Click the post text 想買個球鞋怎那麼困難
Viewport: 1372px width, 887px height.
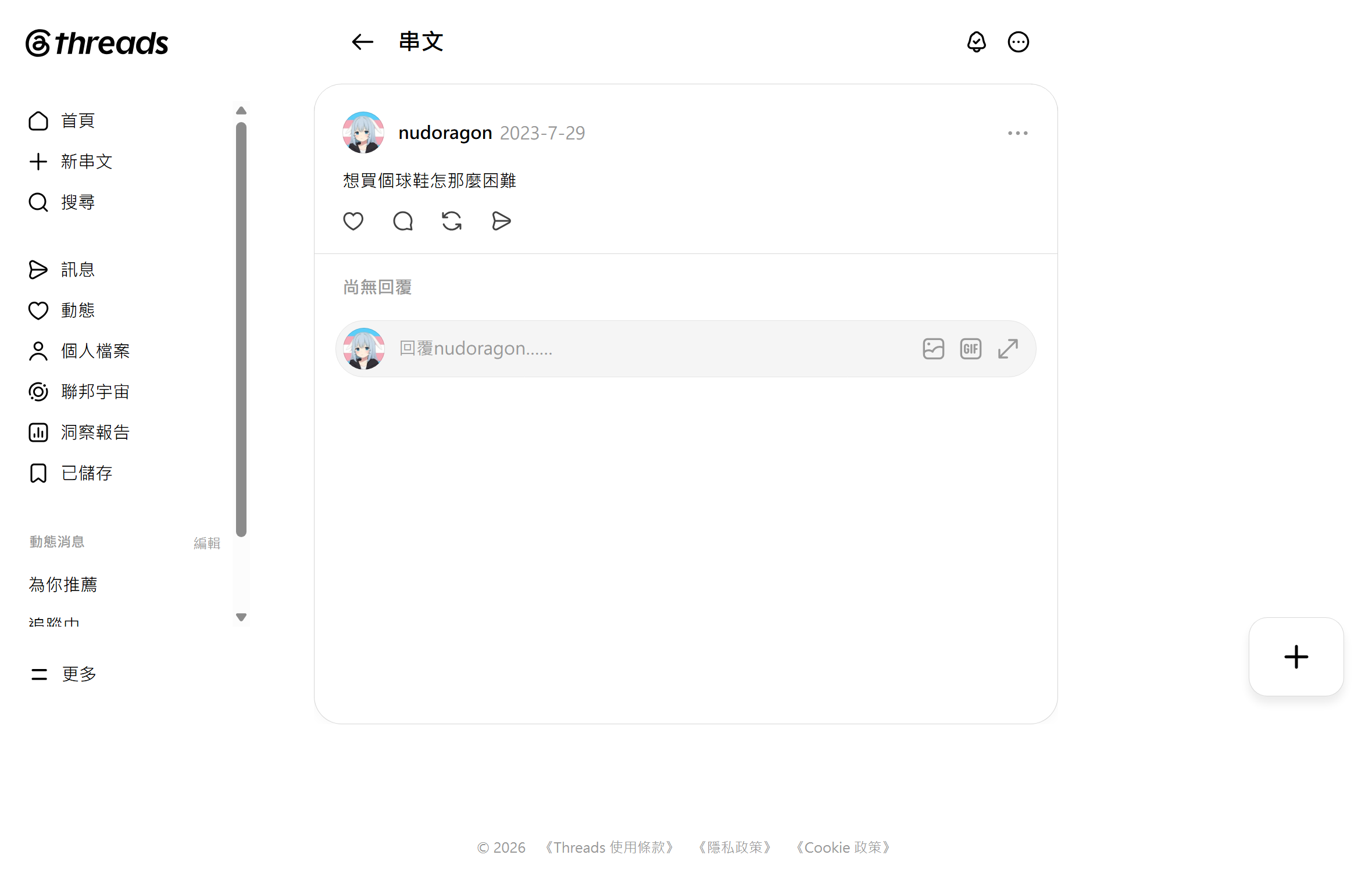point(430,181)
